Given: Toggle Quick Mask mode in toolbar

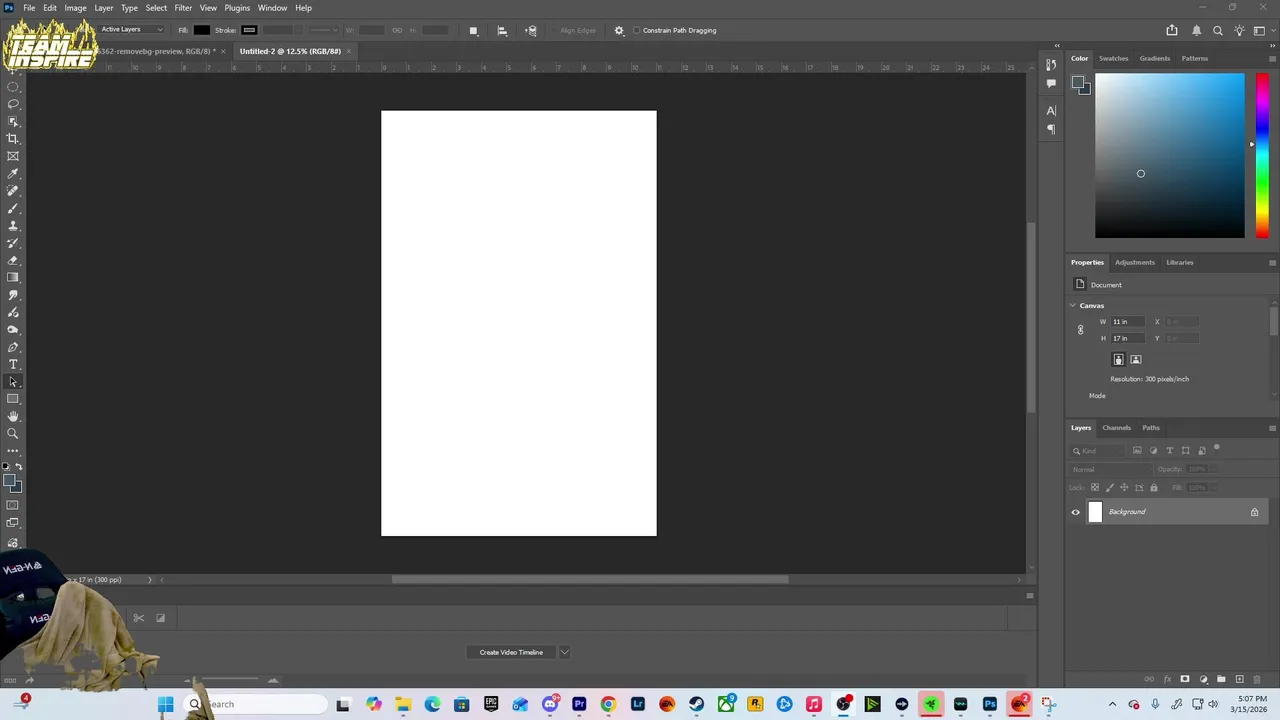Looking at the screenshot, I should coord(13,506).
